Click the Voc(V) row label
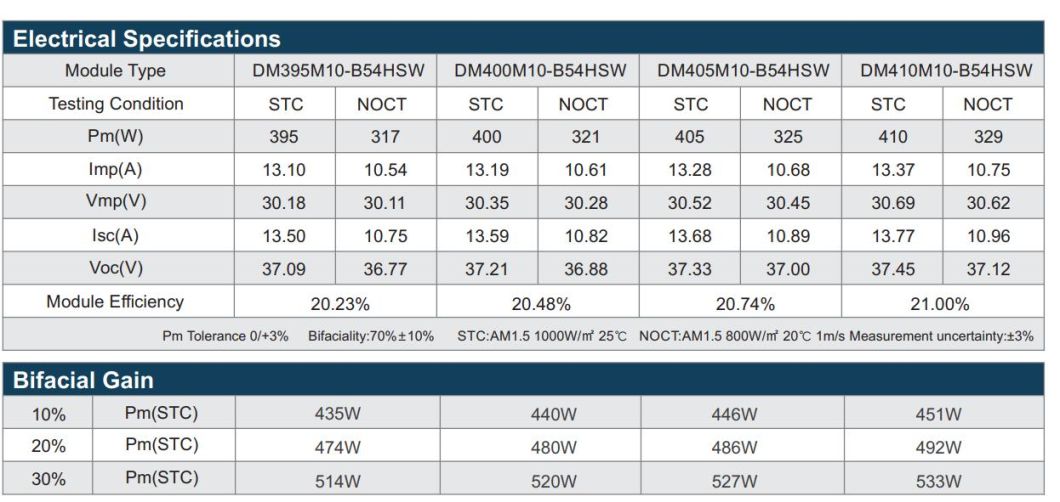The image size is (1060, 502). point(116,268)
